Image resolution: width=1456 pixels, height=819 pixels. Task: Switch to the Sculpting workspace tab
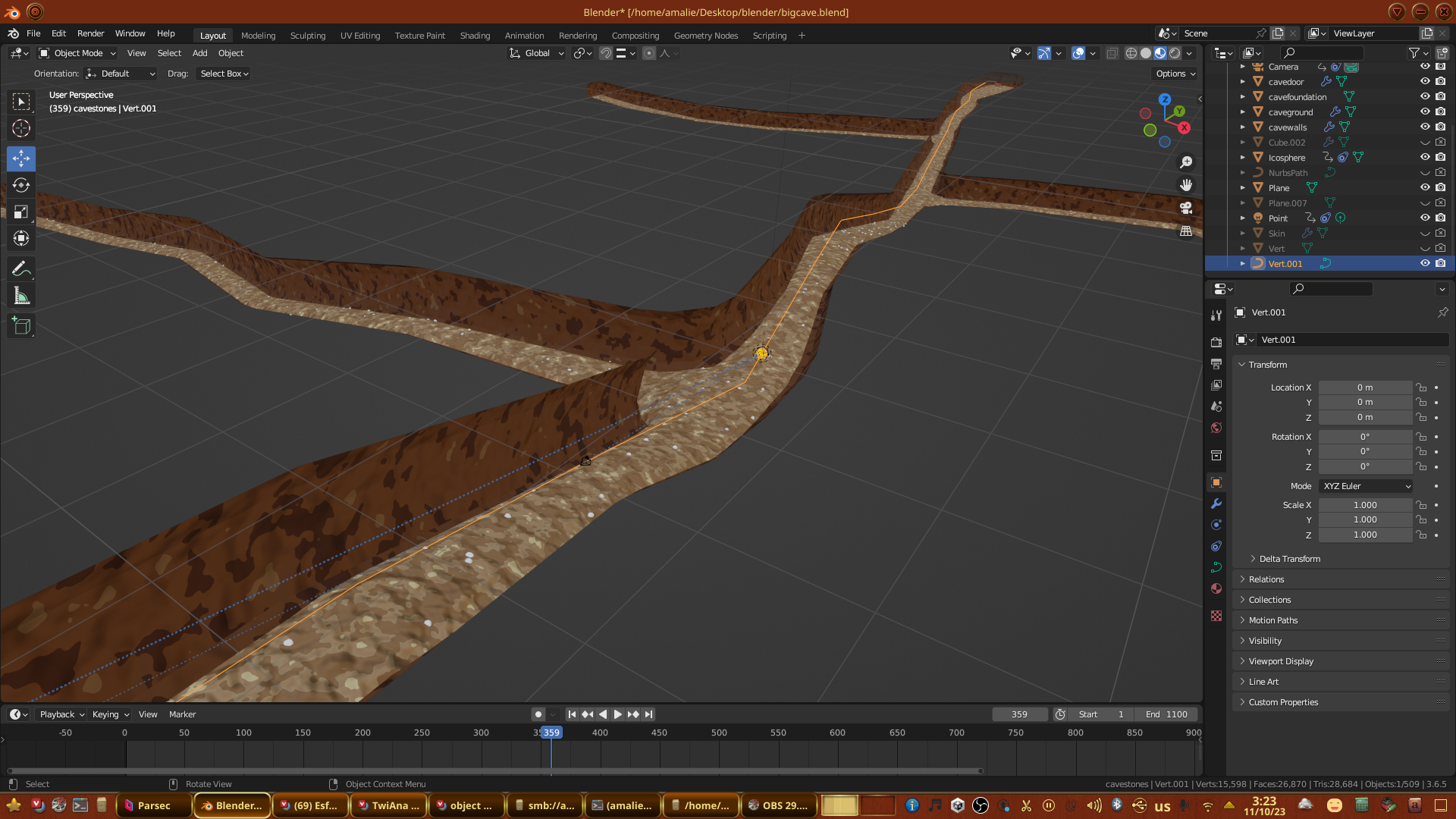pyautogui.click(x=307, y=36)
